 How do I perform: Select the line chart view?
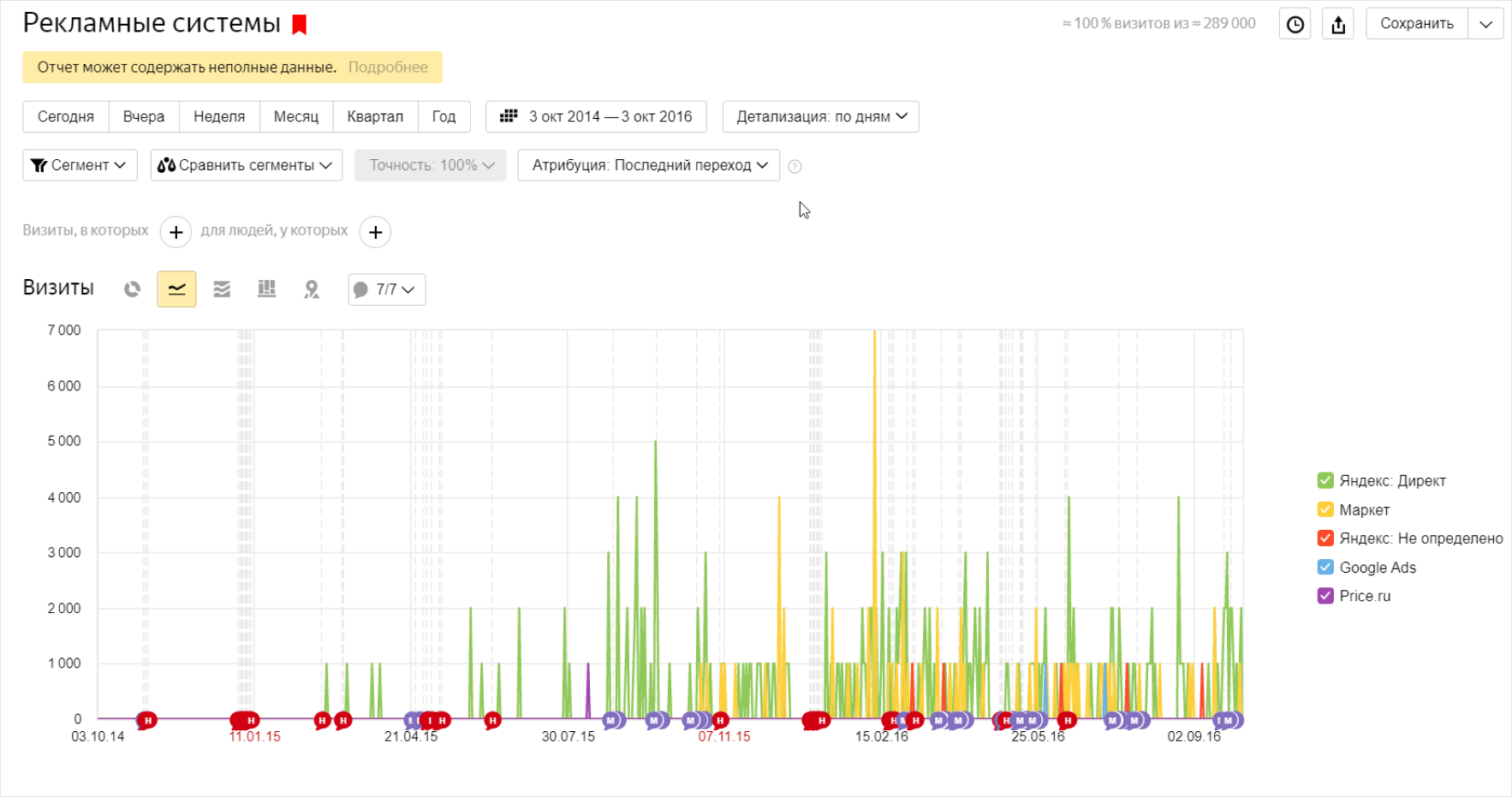[176, 289]
